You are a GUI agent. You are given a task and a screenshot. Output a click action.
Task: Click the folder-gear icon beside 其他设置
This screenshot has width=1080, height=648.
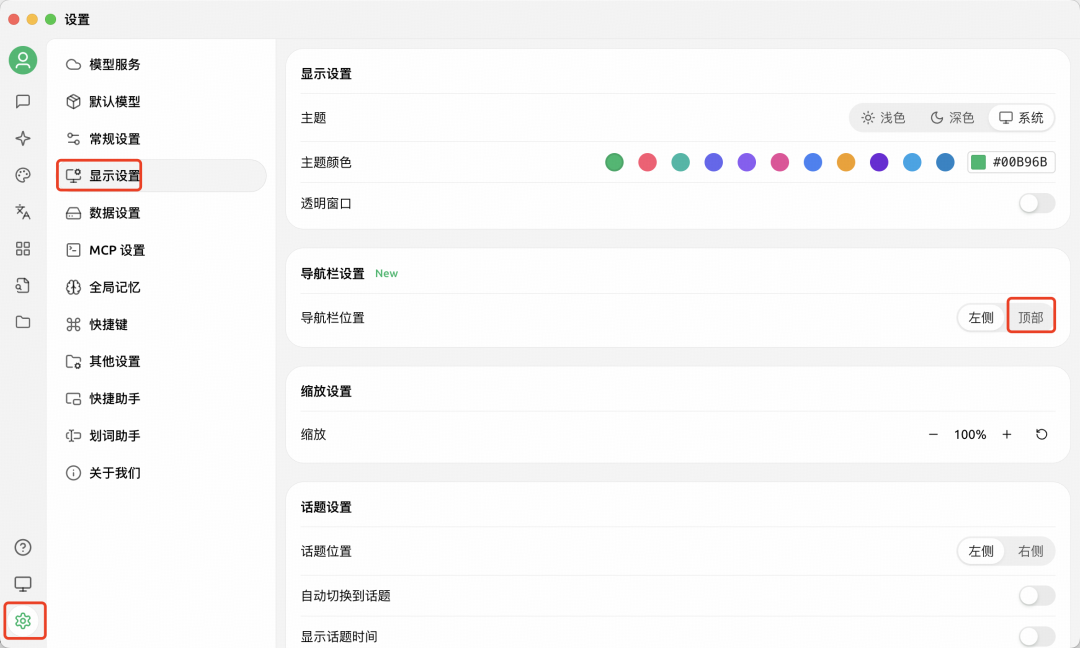pyautogui.click(x=73, y=362)
